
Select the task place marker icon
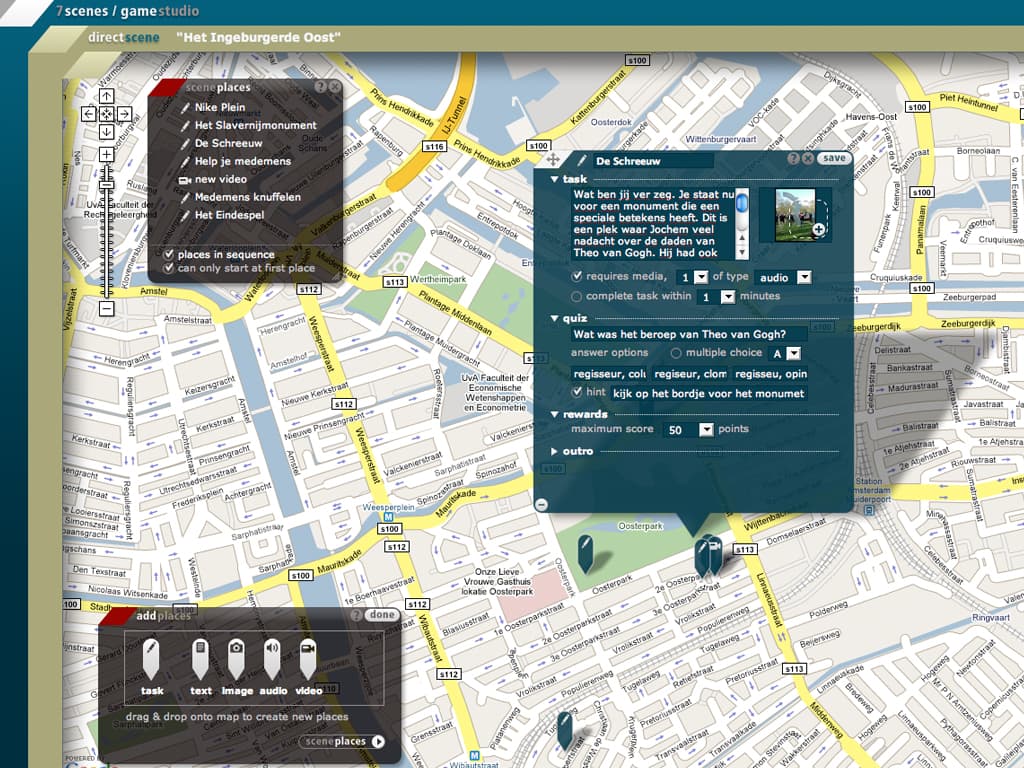point(151,660)
